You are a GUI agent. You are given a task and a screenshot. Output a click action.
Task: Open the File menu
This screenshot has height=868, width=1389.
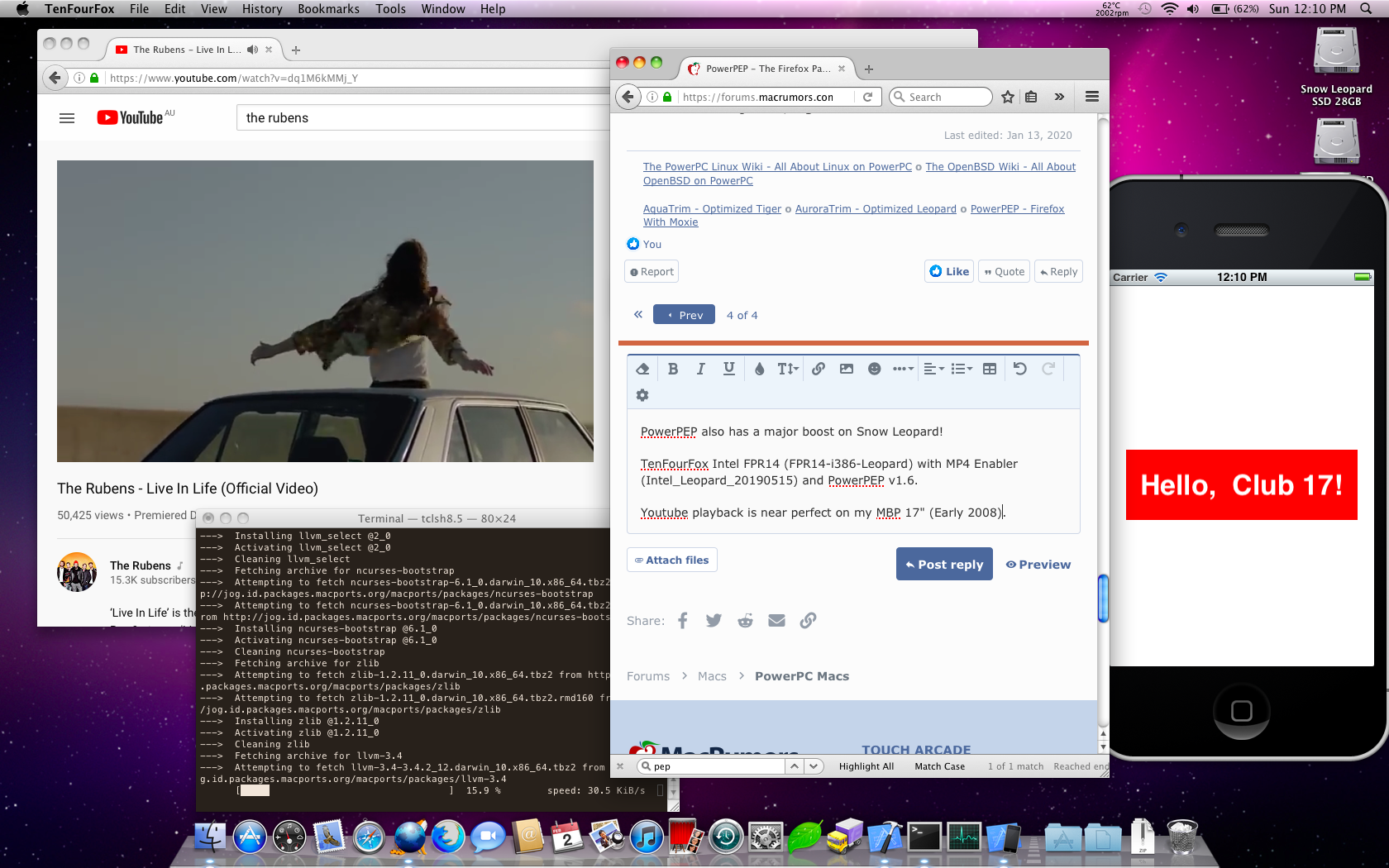click(x=139, y=9)
